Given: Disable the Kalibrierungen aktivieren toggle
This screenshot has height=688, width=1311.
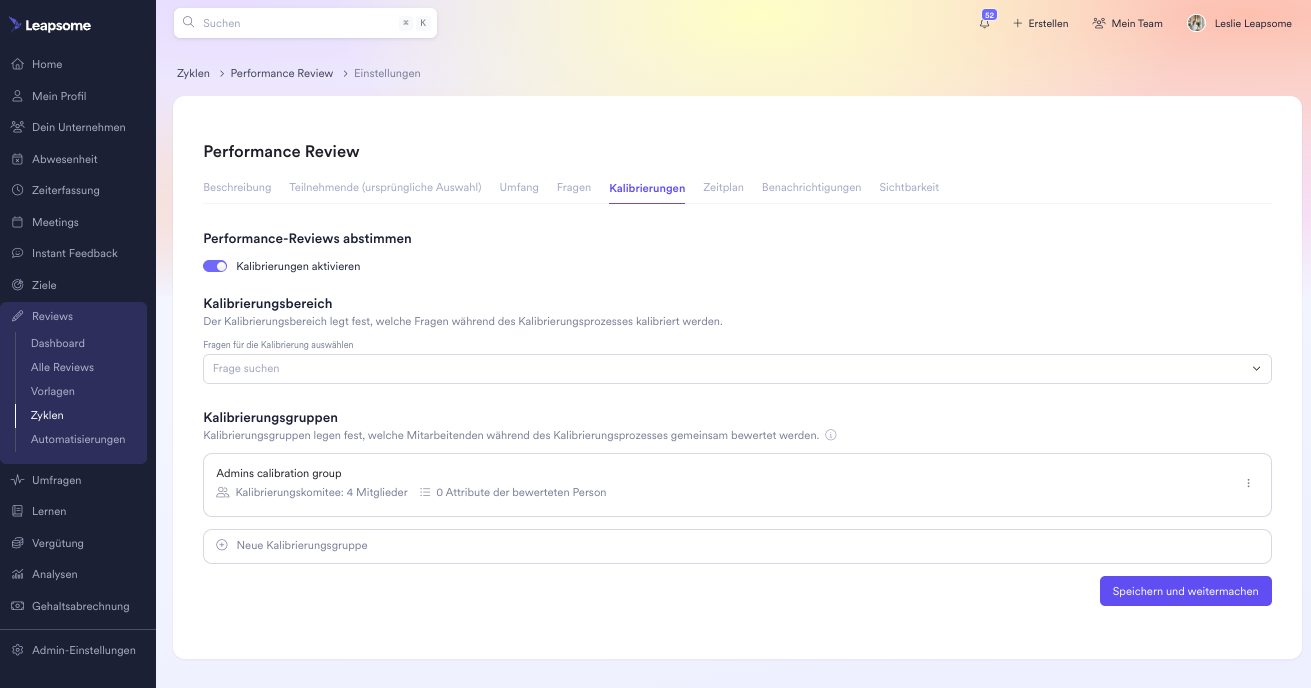Looking at the screenshot, I should (x=215, y=267).
